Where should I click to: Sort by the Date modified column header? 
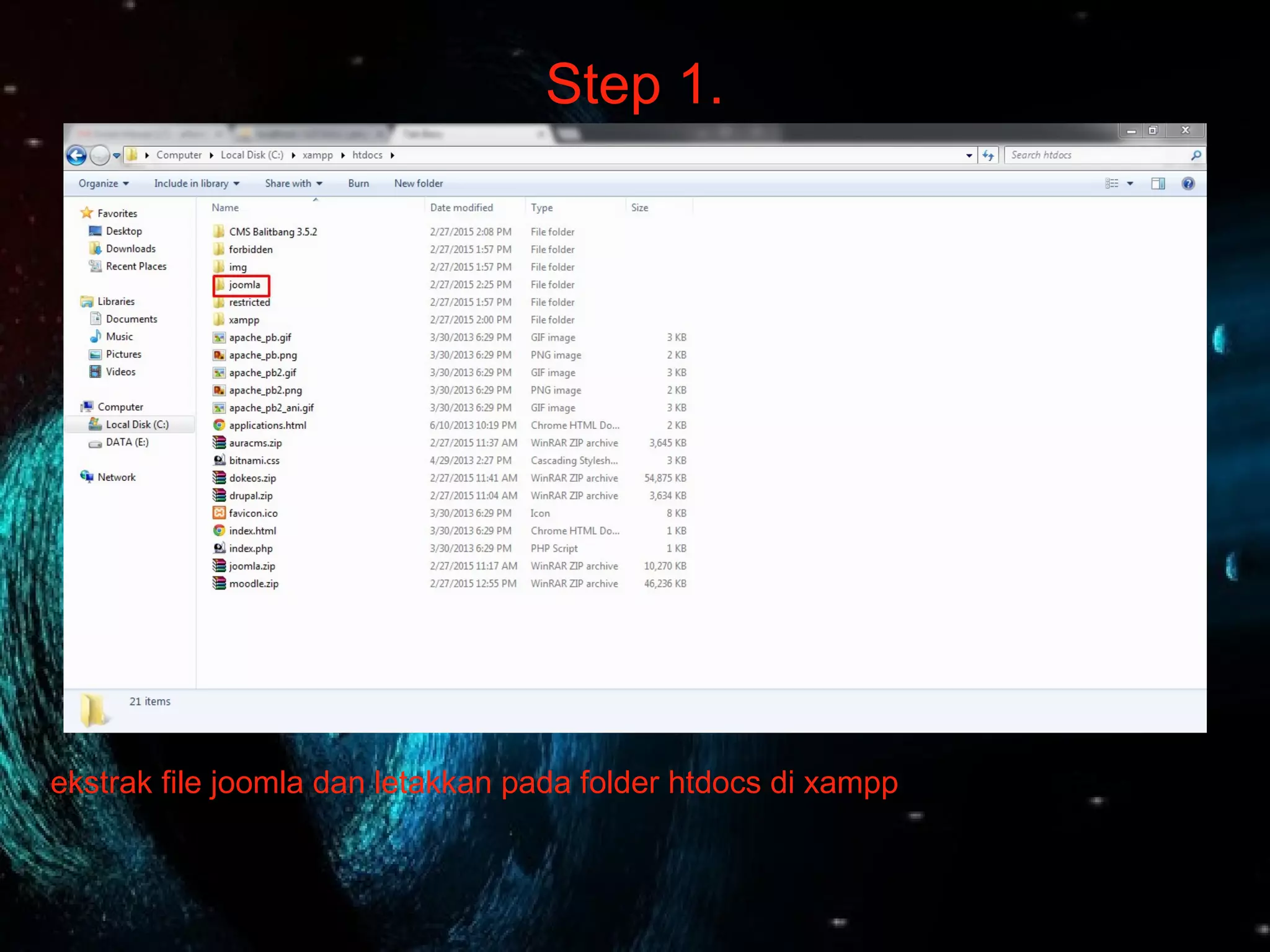click(461, 208)
